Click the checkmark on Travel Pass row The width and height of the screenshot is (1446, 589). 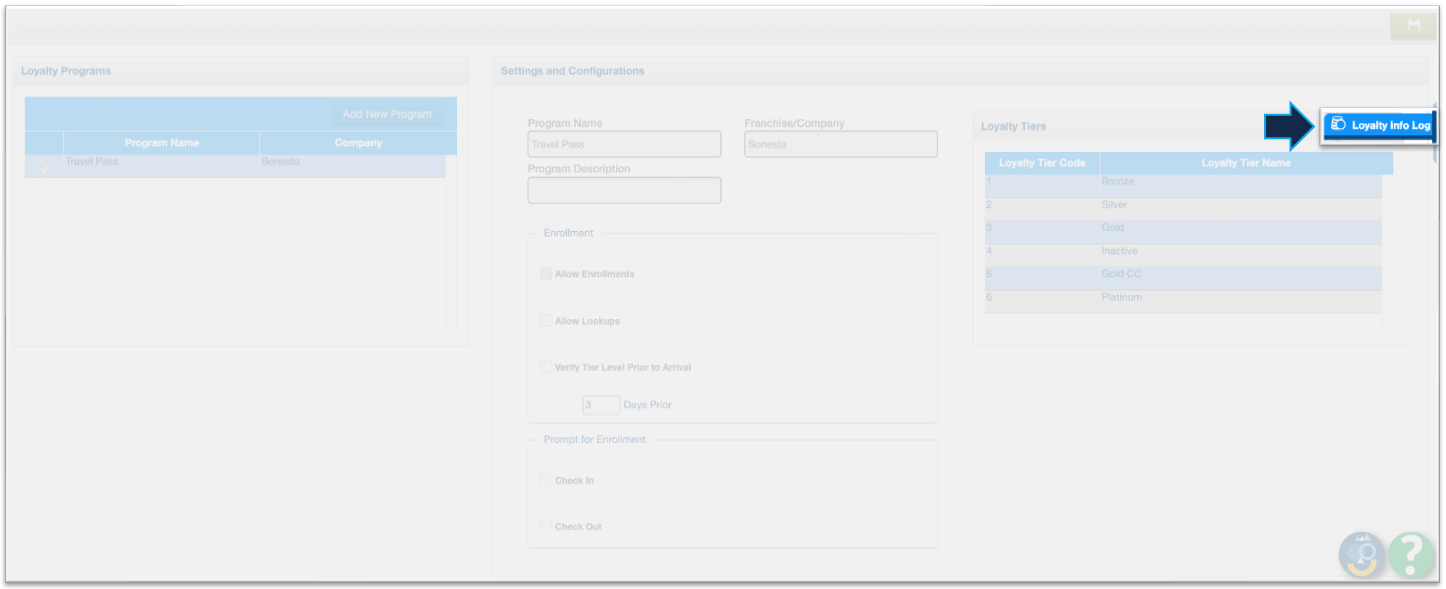(x=44, y=168)
